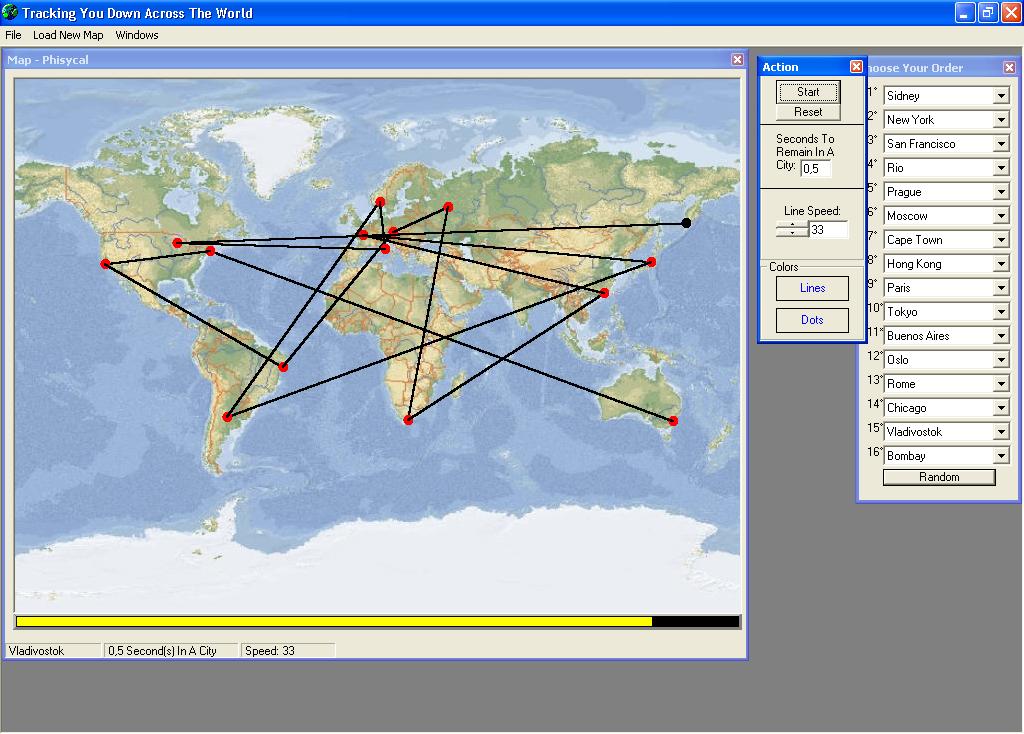Close the Choose Your Order panel
Viewport: 1024px width, 734px height.
tap(1009, 68)
